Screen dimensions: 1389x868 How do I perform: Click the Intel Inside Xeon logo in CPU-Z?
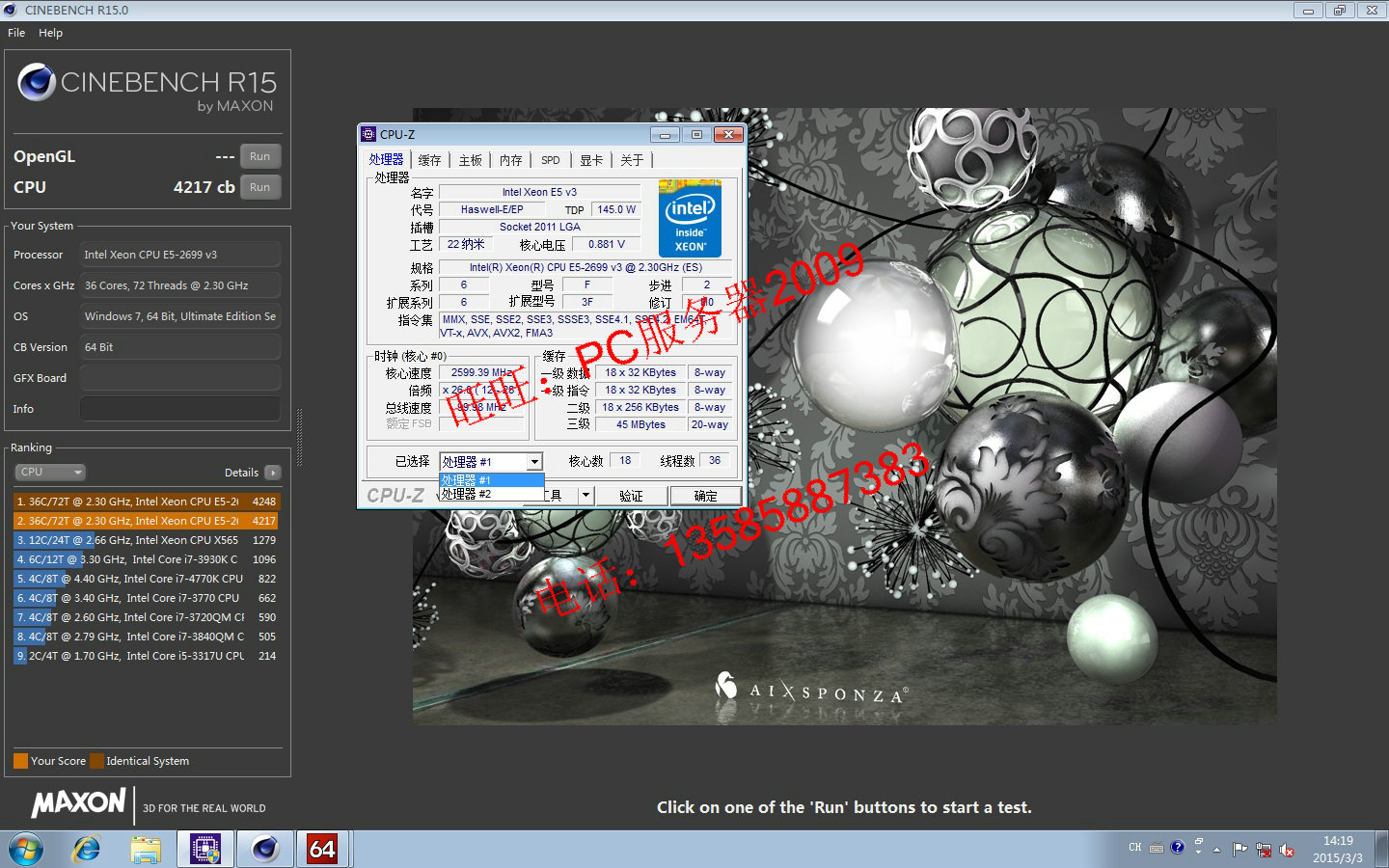(690, 218)
